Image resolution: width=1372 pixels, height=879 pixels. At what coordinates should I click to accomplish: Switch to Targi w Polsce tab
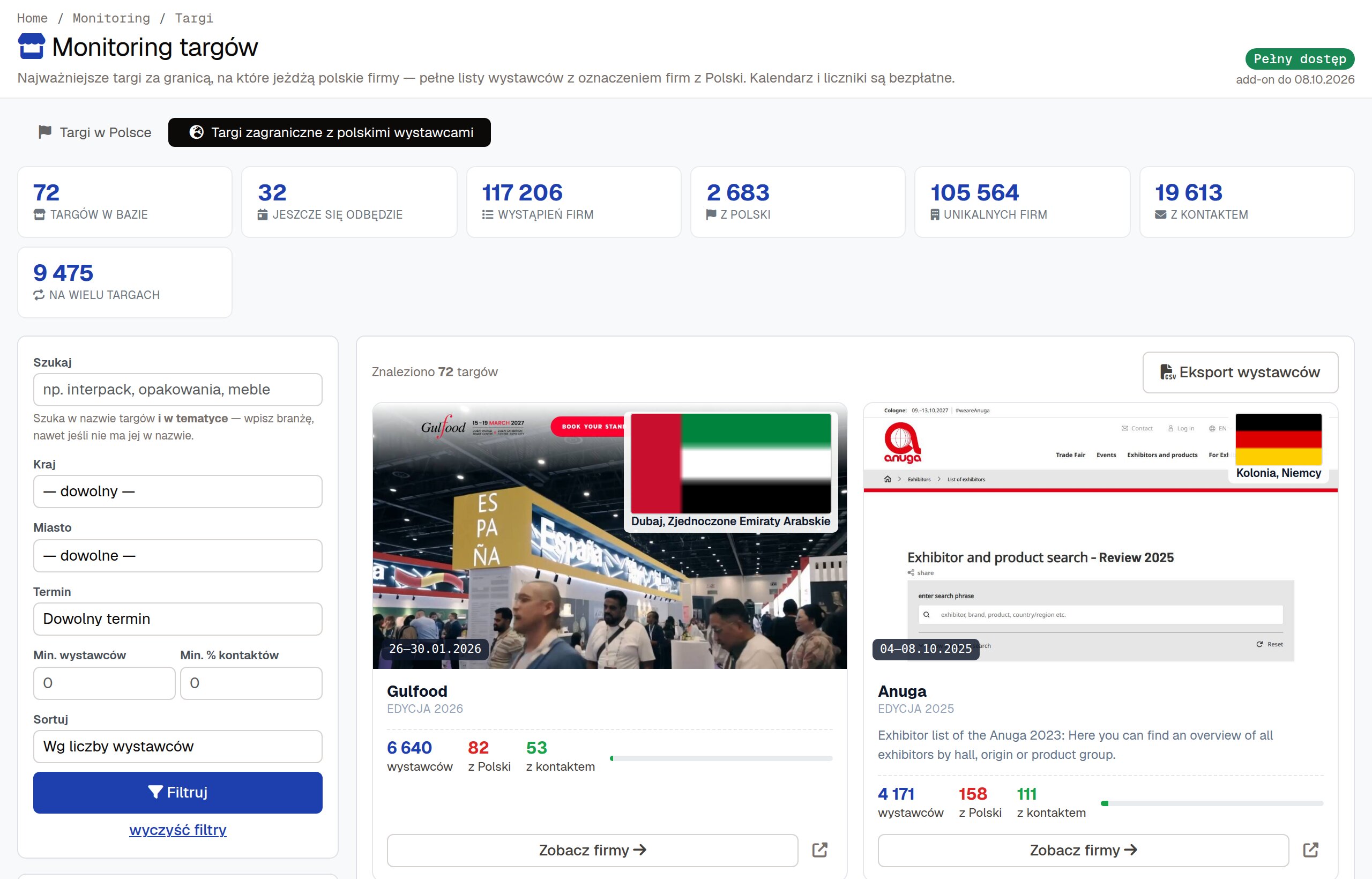[95, 132]
